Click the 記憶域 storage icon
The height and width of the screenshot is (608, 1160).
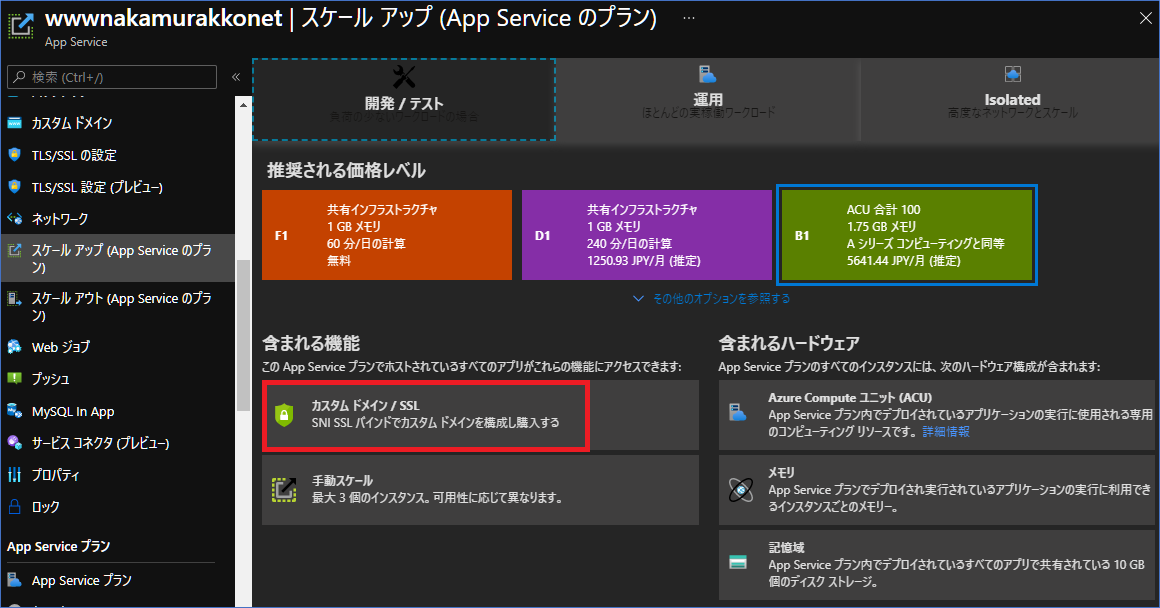click(738, 563)
